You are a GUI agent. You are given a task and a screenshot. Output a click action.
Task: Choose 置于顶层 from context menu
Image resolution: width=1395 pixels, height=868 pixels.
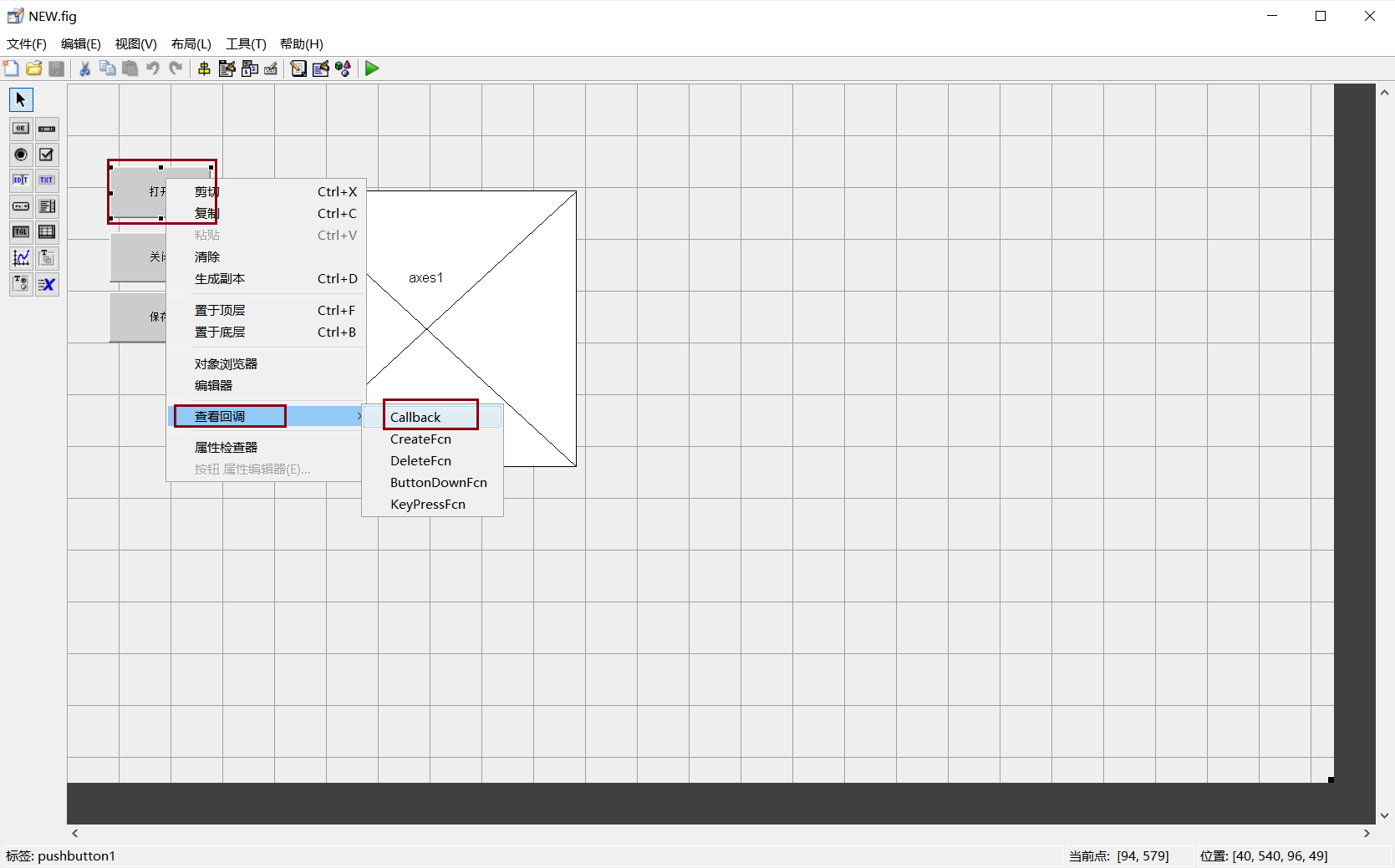[x=266, y=311]
